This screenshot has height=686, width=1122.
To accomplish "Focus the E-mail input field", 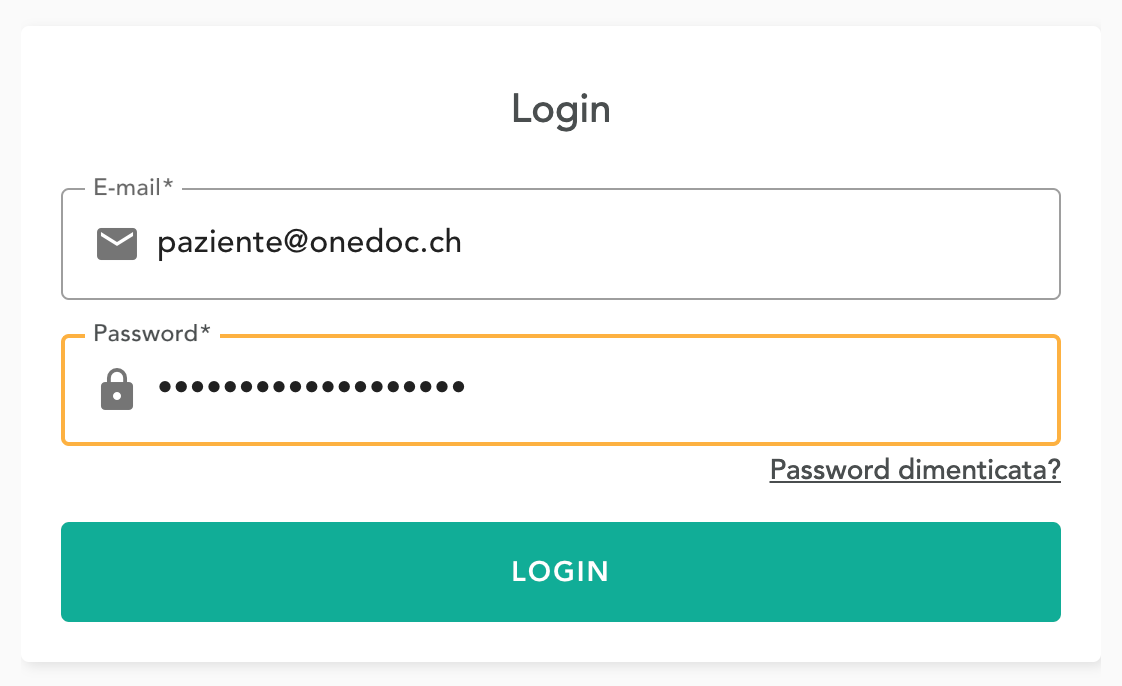I will 700,244.
